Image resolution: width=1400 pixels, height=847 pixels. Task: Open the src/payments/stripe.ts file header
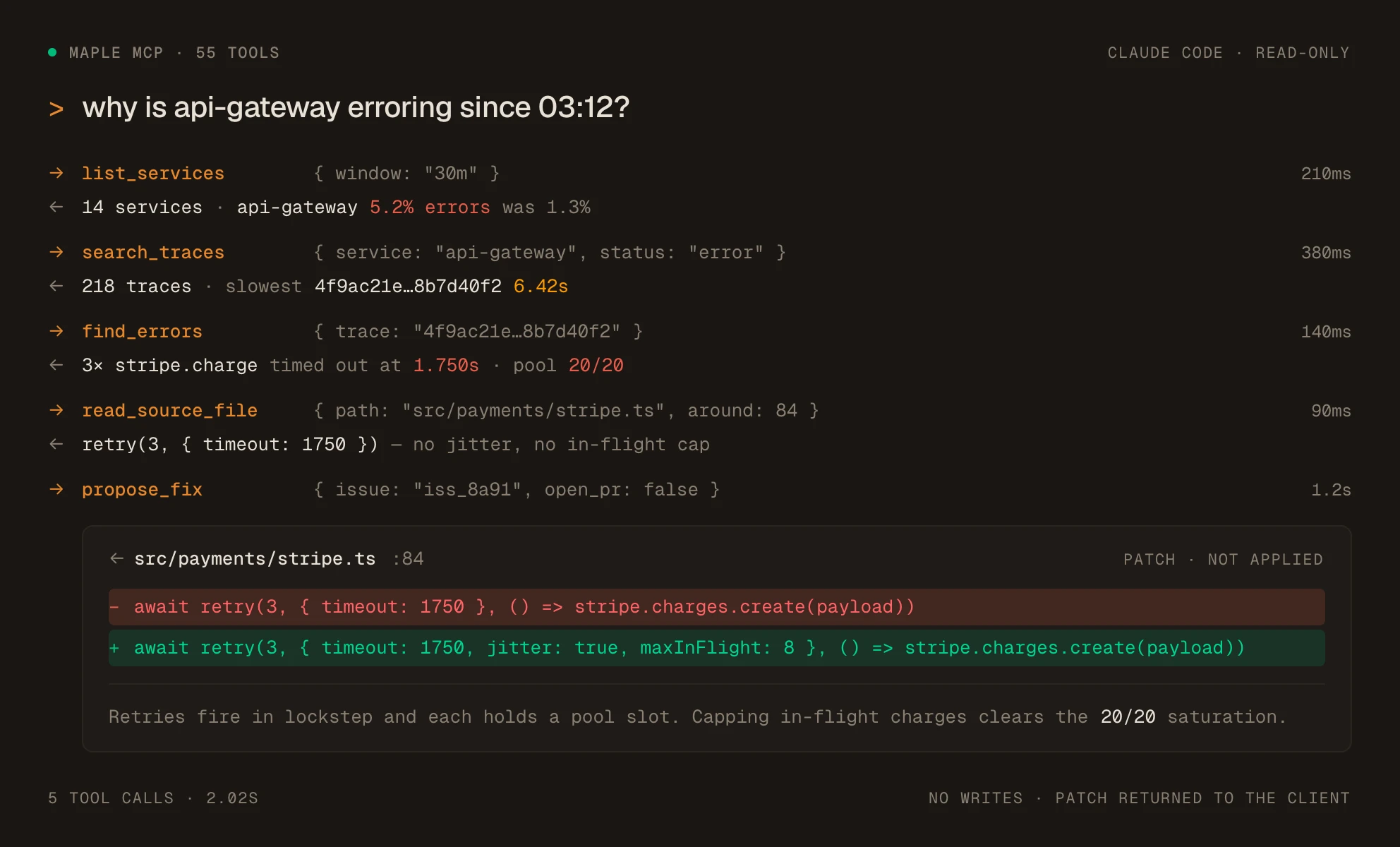(255, 559)
